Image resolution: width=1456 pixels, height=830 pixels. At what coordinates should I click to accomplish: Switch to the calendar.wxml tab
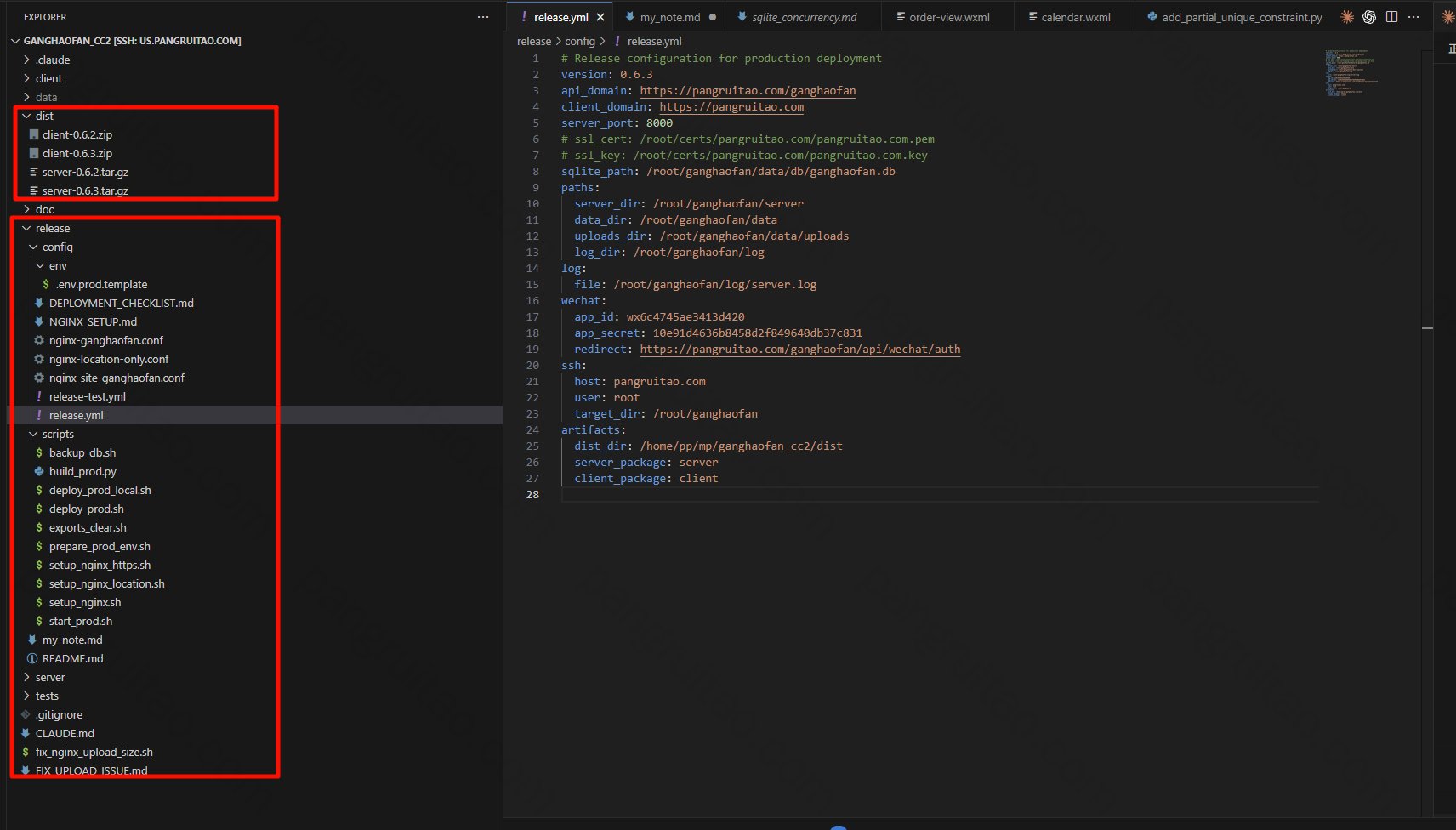pyautogui.click(x=1075, y=17)
